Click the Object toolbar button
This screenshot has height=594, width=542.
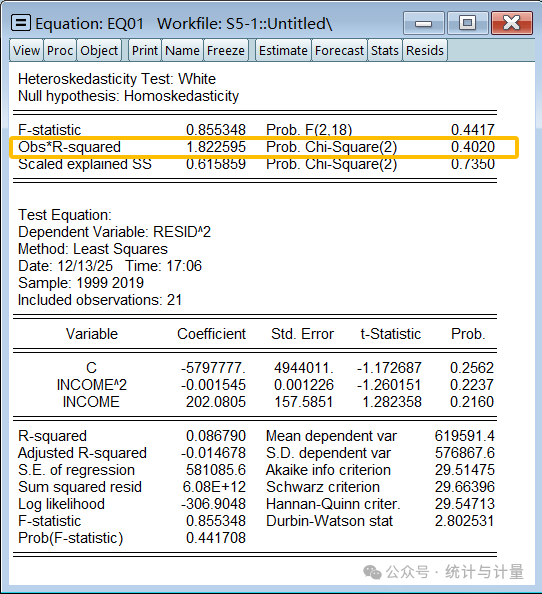point(99,50)
